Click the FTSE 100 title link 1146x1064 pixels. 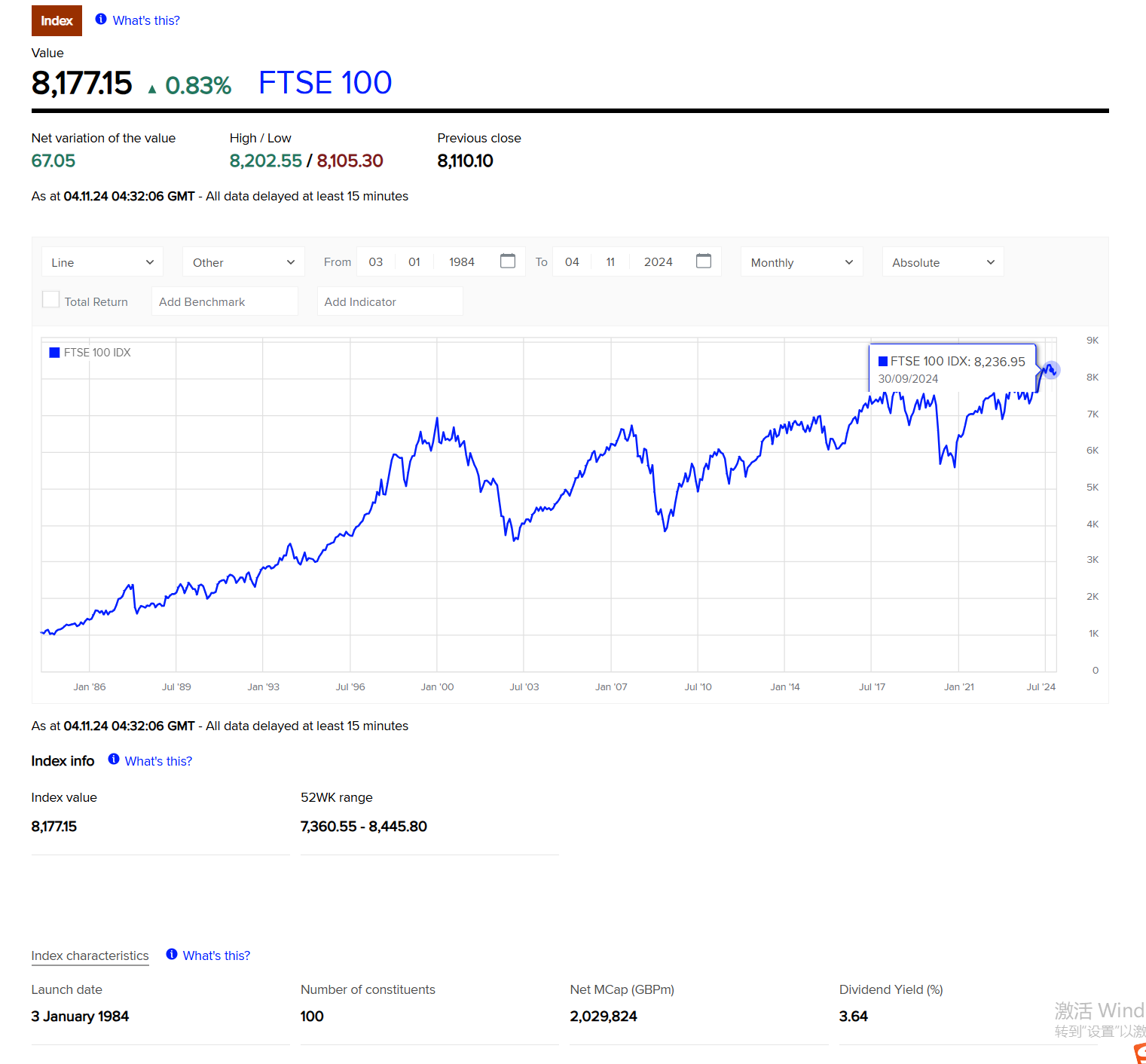pyautogui.click(x=325, y=83)
